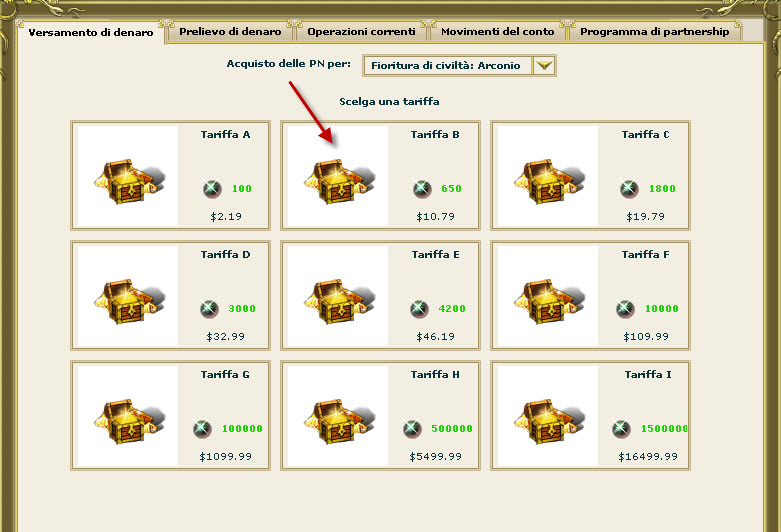781x532 pixels.
Task: Pick the treasure chest for Tariffa D
Action: [129, 301]
